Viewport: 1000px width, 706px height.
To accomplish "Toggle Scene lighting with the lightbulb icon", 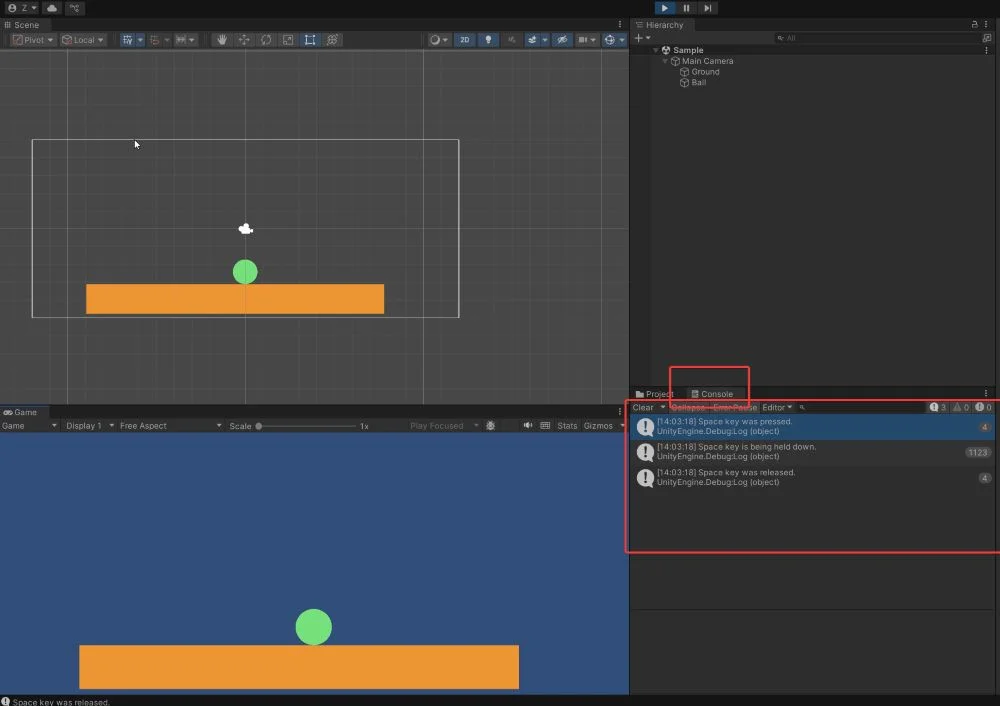I will pos(489,40).
